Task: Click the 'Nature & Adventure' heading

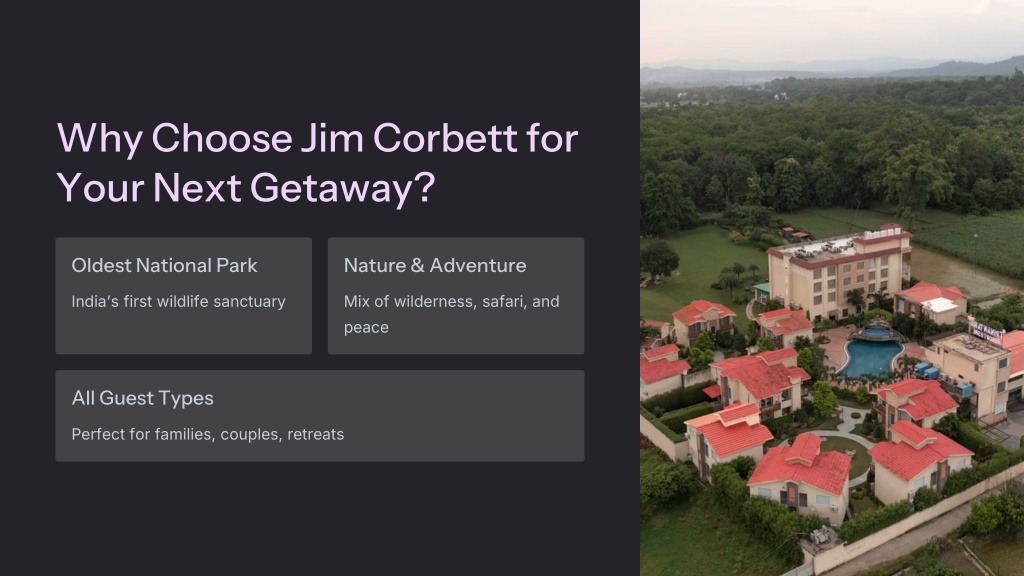Action: [x=435, y=265]
